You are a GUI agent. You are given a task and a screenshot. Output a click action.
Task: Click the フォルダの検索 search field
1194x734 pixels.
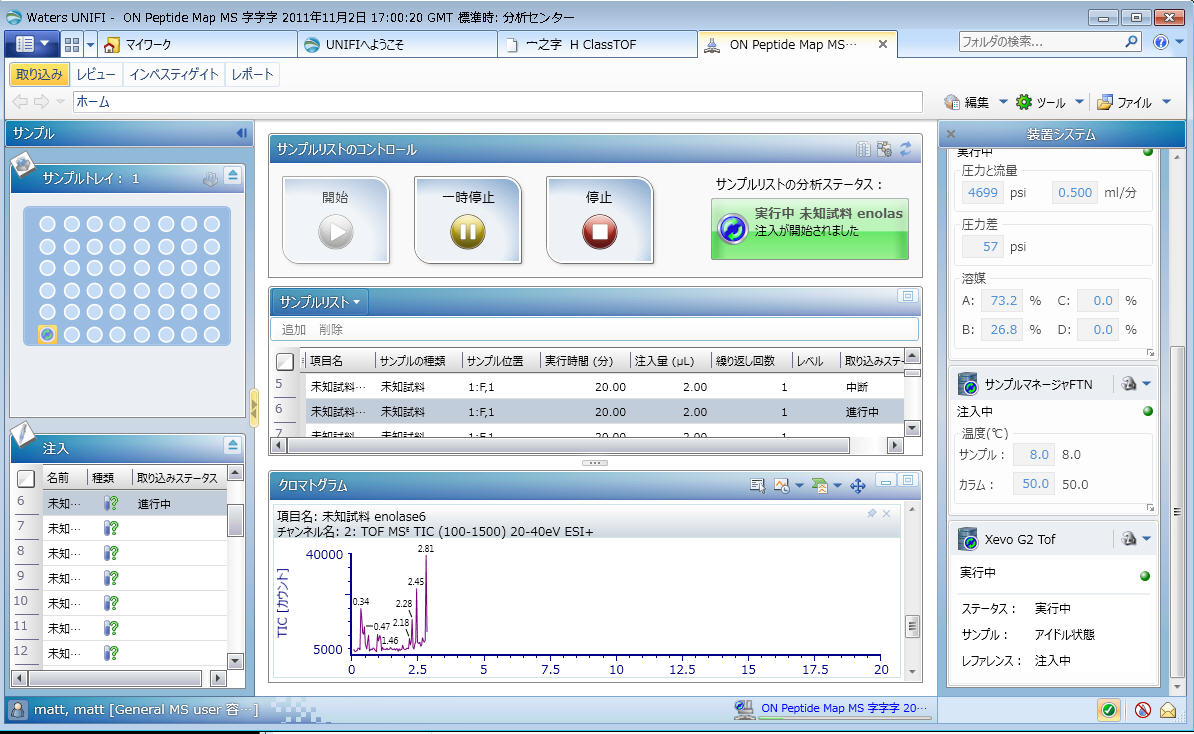[x=1041, y=42]
